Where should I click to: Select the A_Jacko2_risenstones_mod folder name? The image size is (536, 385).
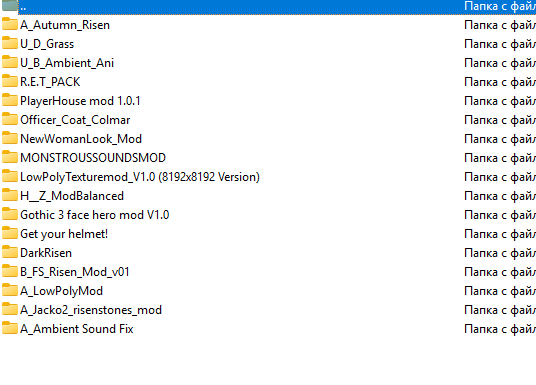[x=91, y=310]
